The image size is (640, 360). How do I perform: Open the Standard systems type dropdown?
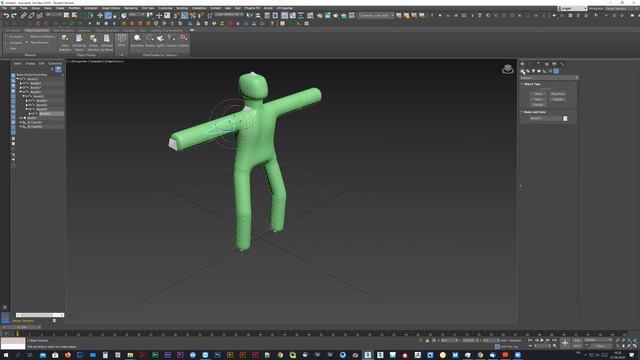[549, 78]
